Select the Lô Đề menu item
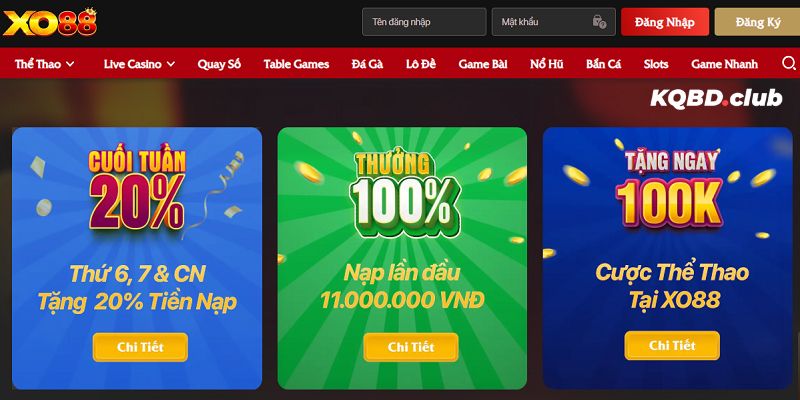This screenshot has width=800, height=400. point(421,64)
